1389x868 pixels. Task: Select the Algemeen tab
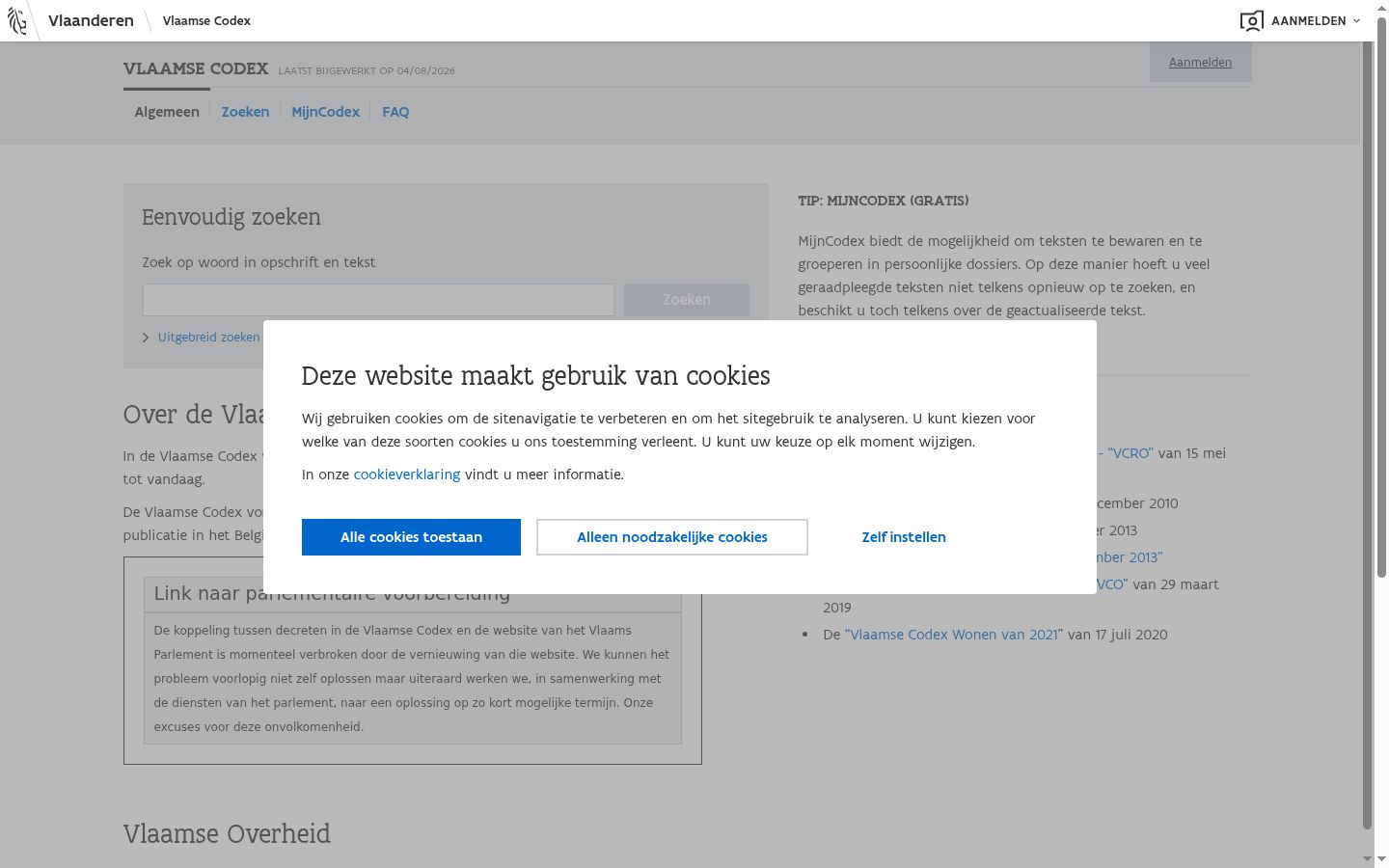click(x=167, y=112)
